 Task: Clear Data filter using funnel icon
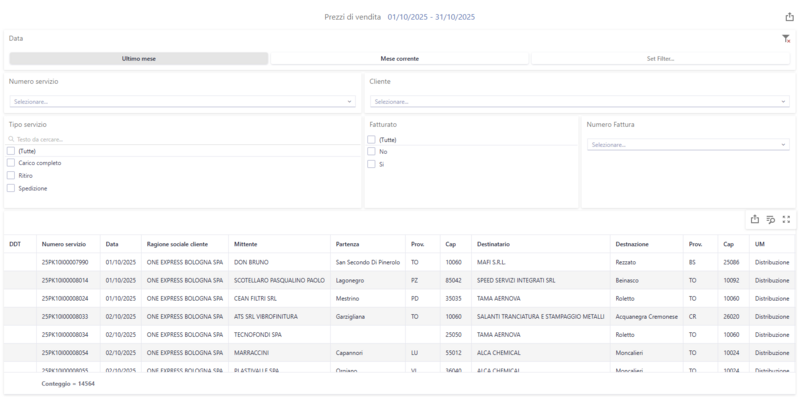(786, 39)
